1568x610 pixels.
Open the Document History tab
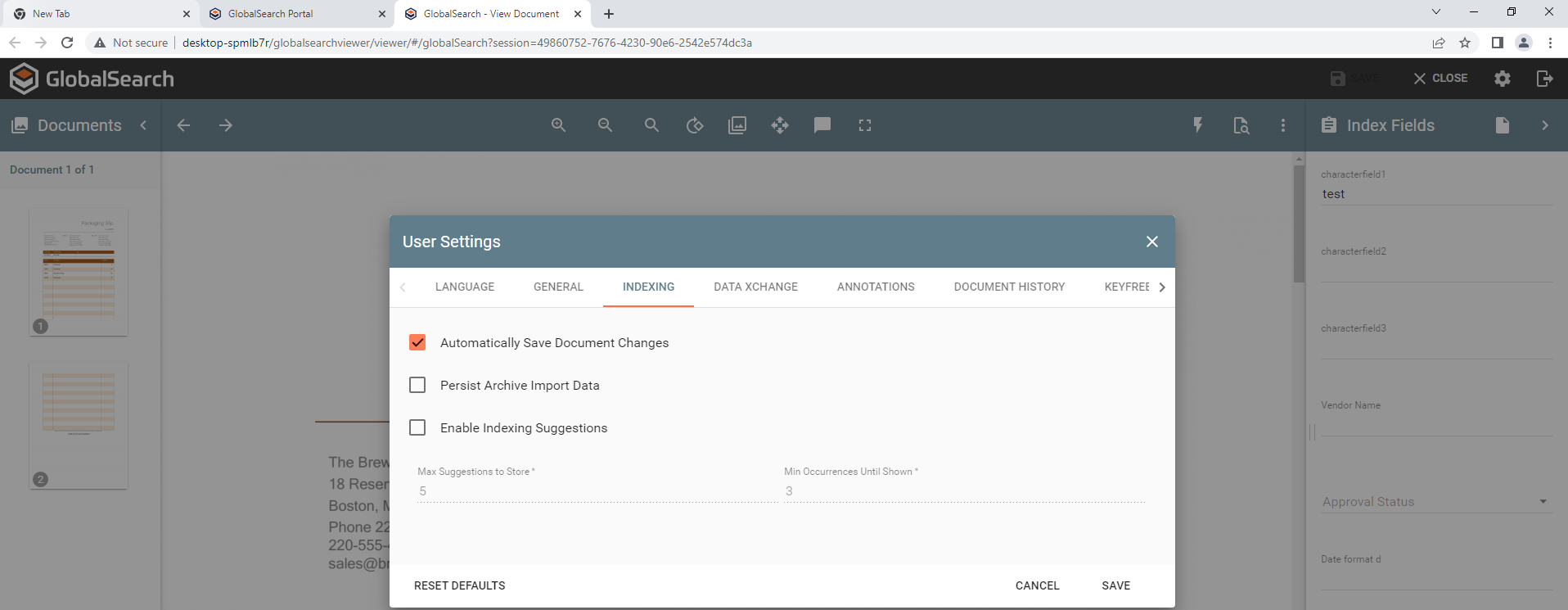[x=1009, y=287]
